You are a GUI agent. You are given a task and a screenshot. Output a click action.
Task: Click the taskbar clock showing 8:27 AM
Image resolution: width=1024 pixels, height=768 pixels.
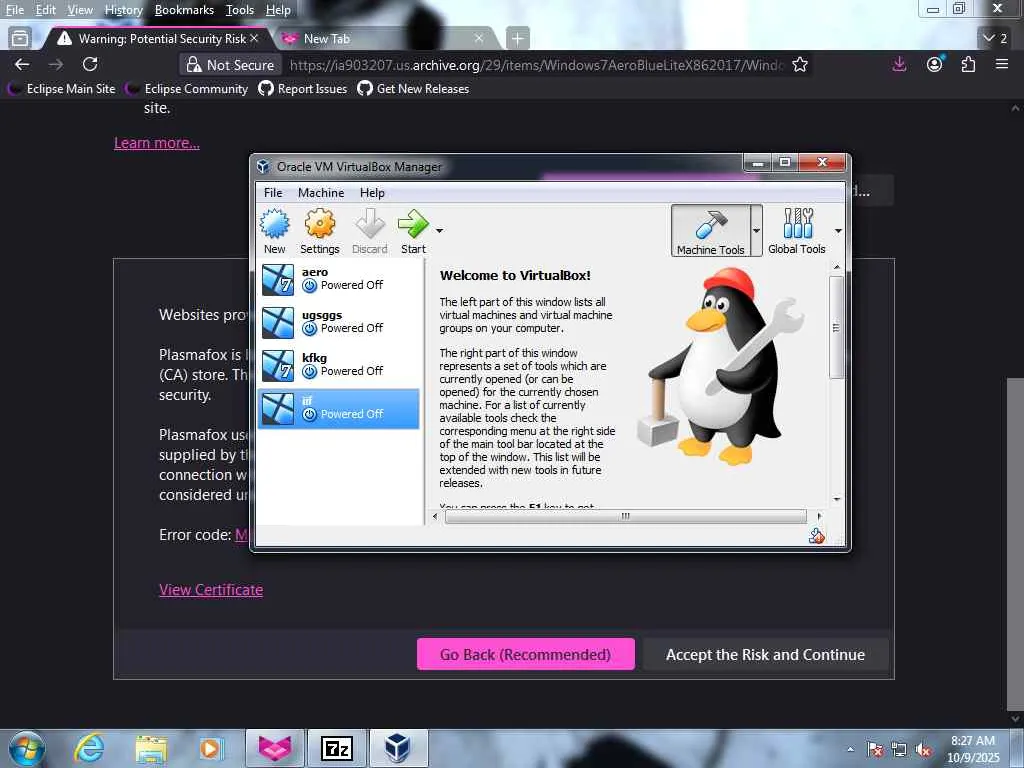(x=973, y=749)
